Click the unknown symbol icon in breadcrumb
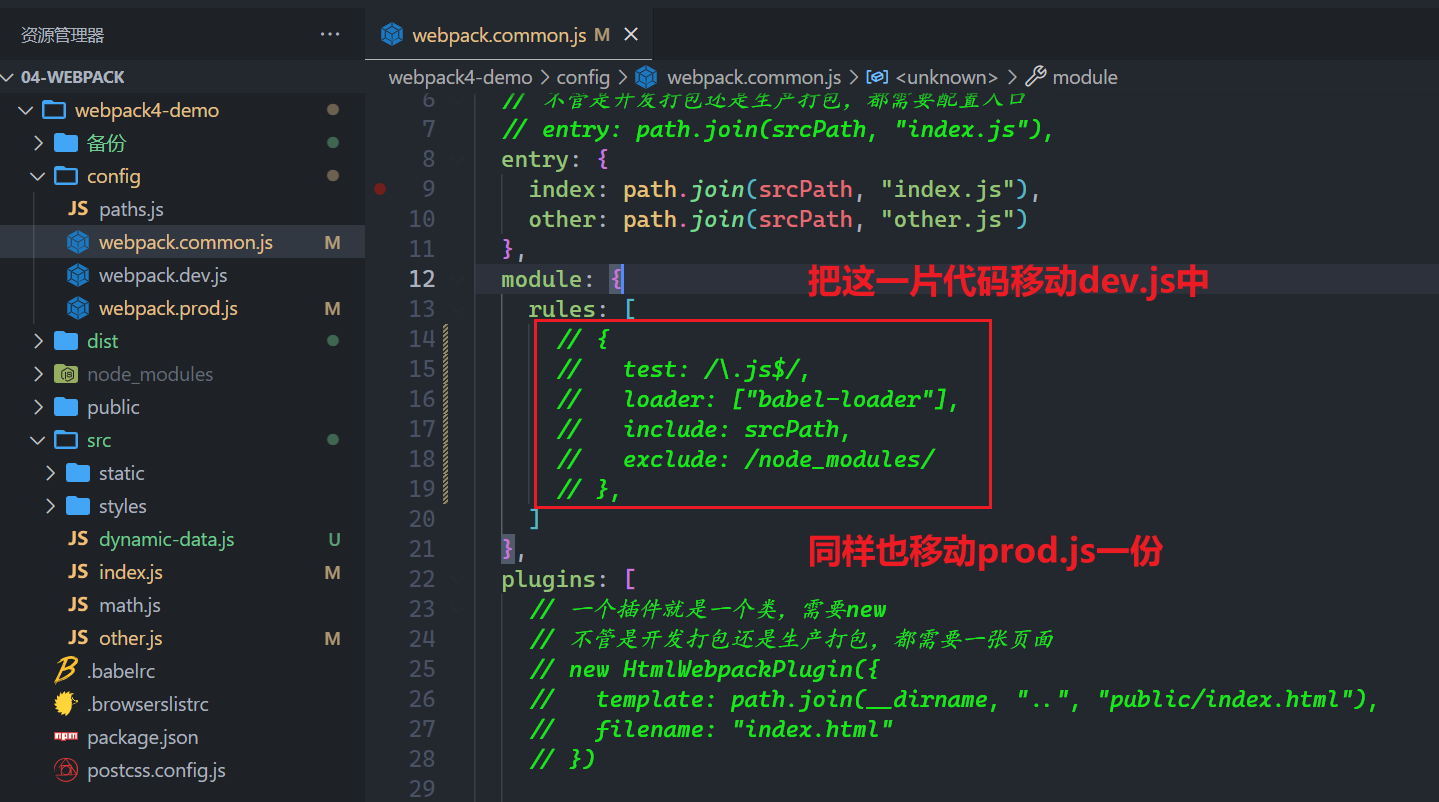The width and height of the screenshot is (1439, 802). [x=877, y=77]
